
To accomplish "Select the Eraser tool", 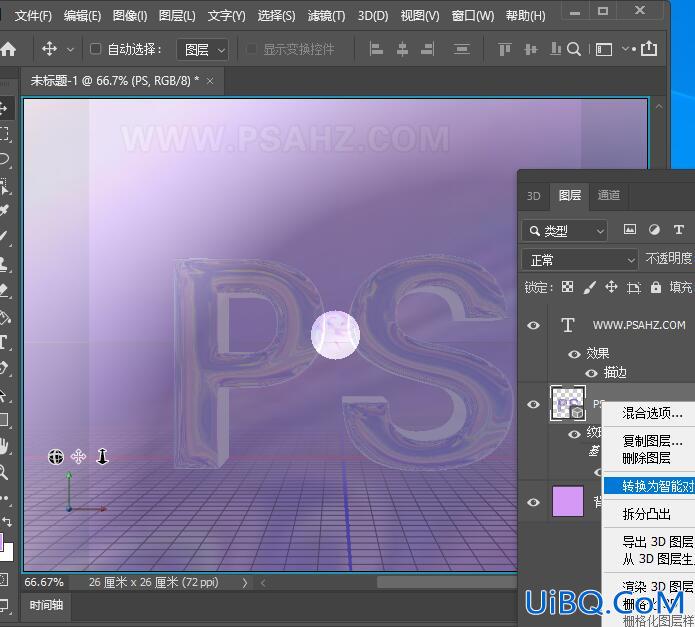I will tap(4, 290).
